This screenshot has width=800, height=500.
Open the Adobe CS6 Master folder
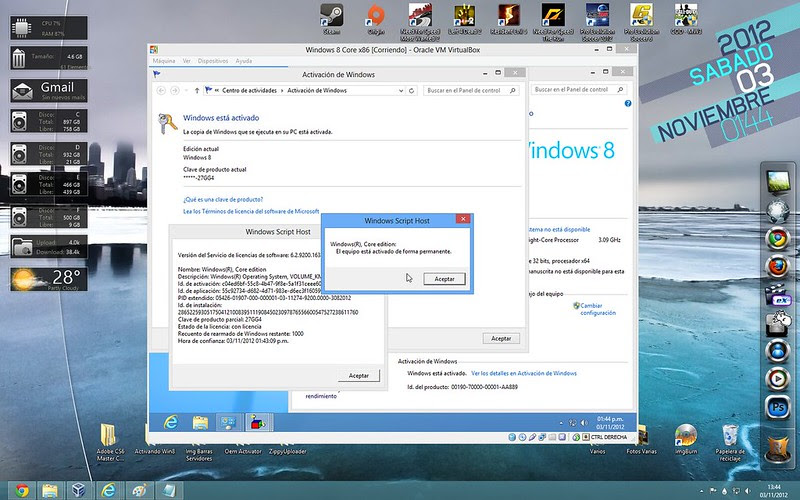pyautogui.click(x=110, y=443)
